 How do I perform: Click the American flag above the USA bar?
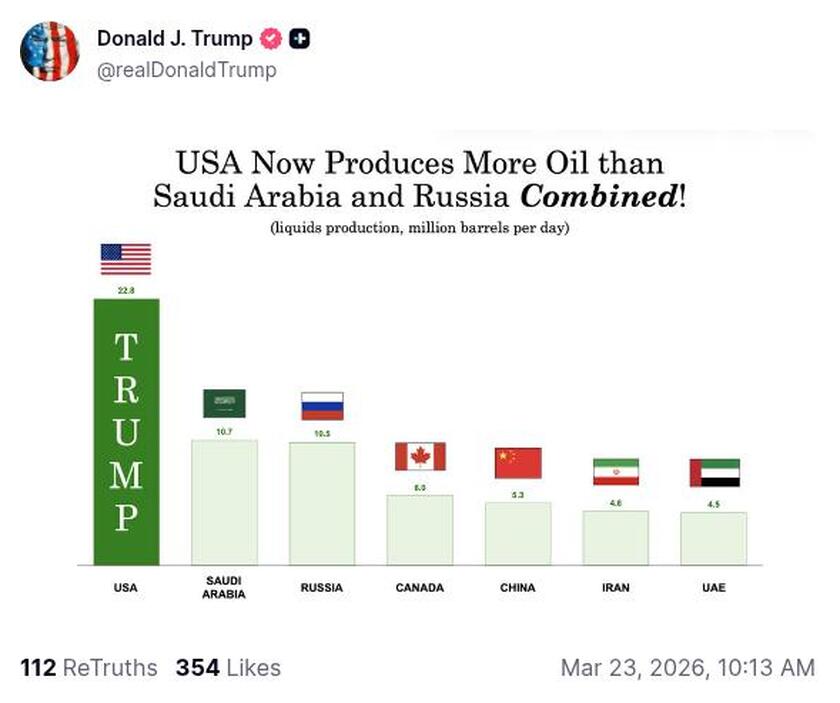(x=125, y=259)
